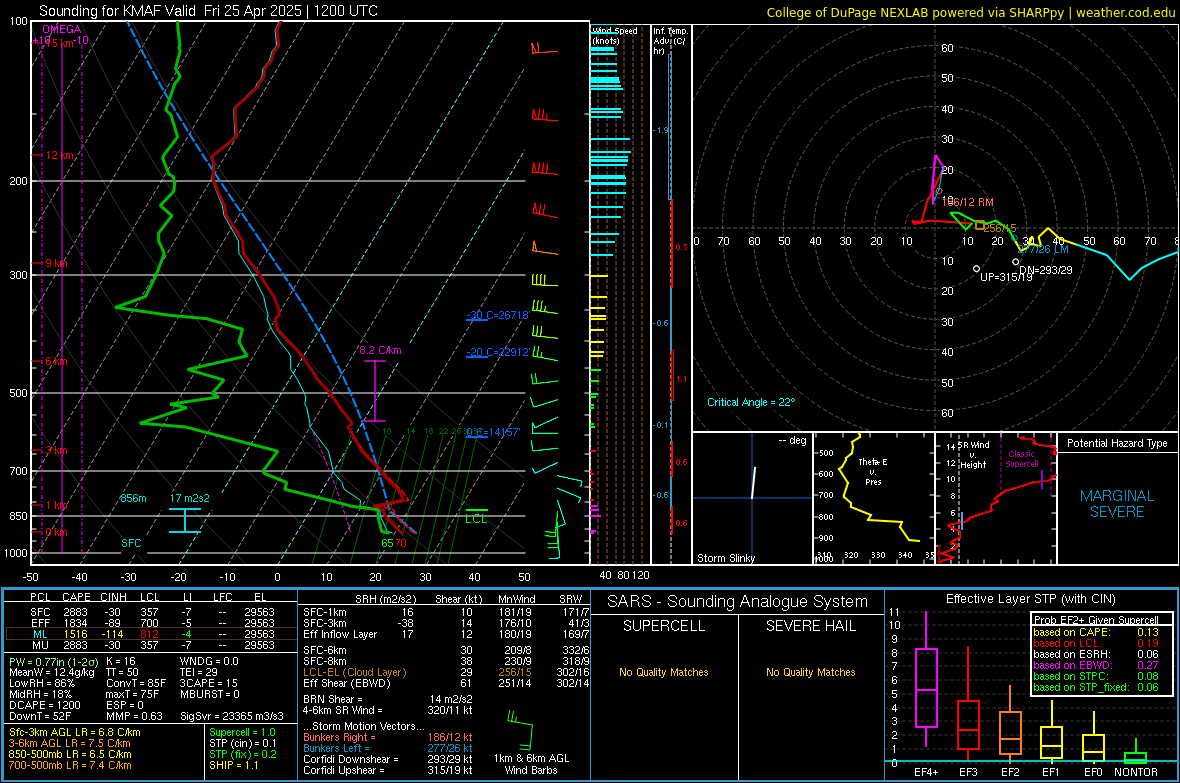This screenshot has height=783, width=1180.
Task: Select the 'Wind Speed (knots)' panel header
Action: point(615,35)
